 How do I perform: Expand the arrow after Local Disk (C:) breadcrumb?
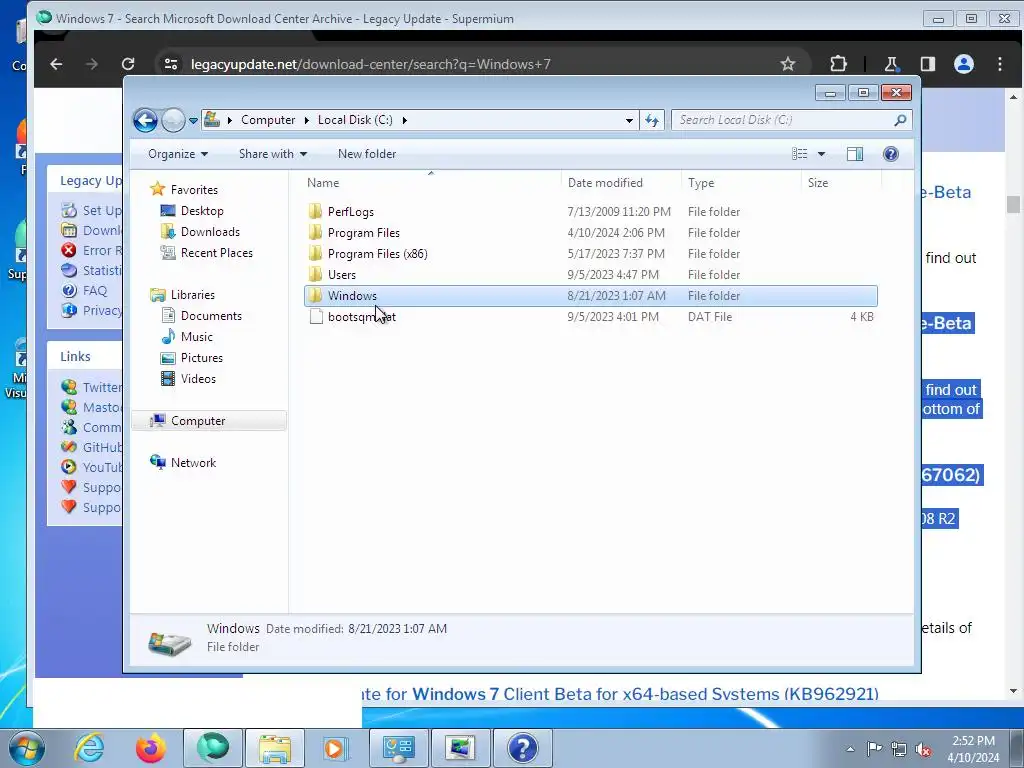pyautogui.click(x=405, y=120)
